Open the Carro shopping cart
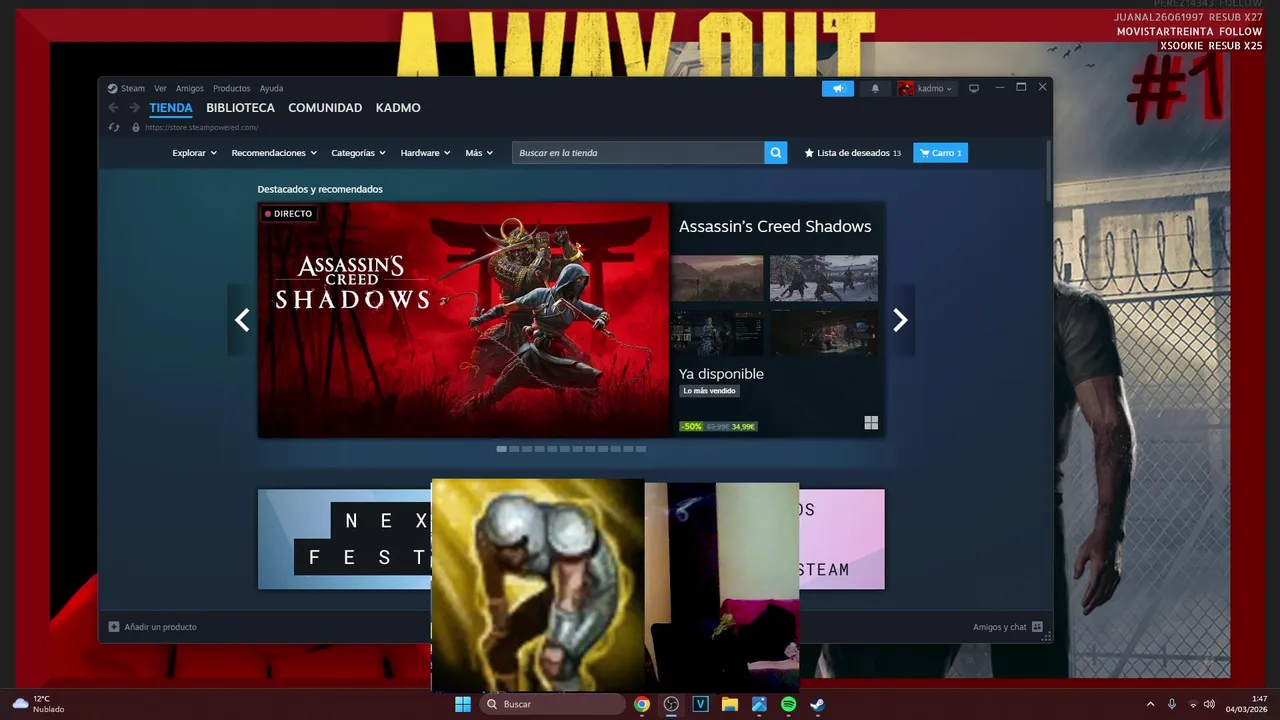 coord(940,153)
